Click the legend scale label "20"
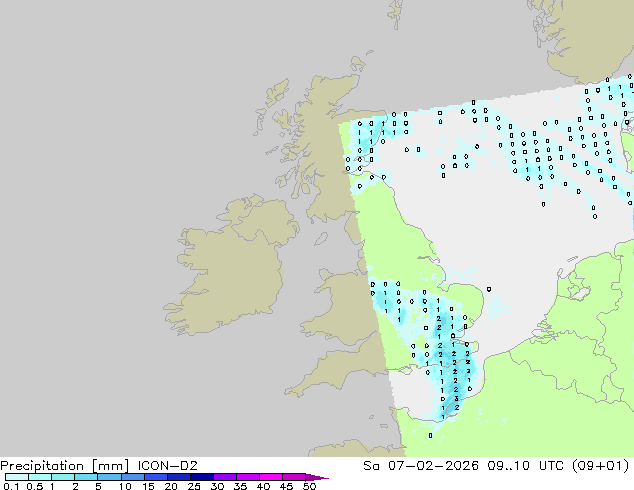634x490 pixels. 171,486
